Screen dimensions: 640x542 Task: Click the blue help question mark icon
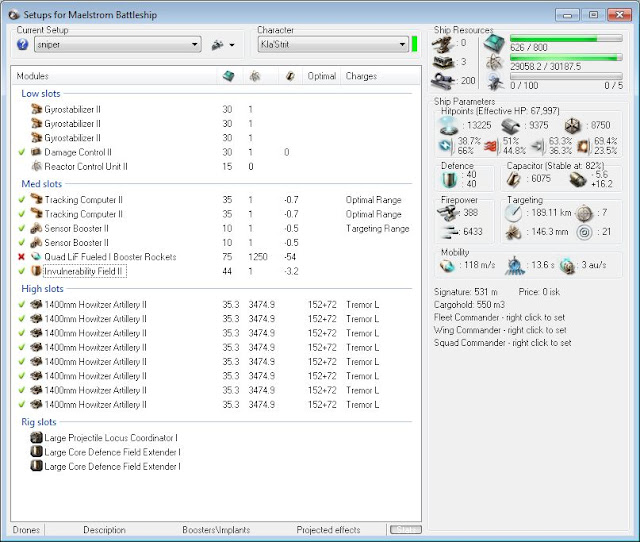tap(22, 44)
